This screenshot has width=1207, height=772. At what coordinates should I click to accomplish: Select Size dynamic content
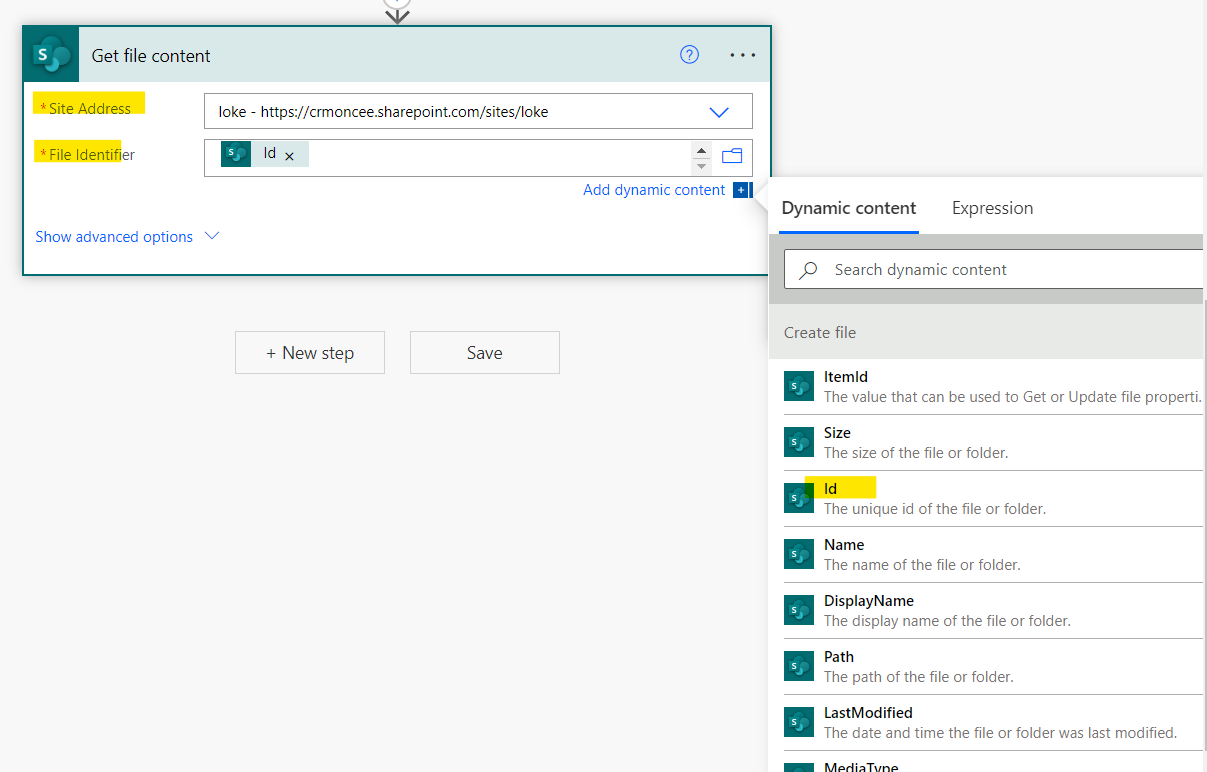[x=993, y=443]
